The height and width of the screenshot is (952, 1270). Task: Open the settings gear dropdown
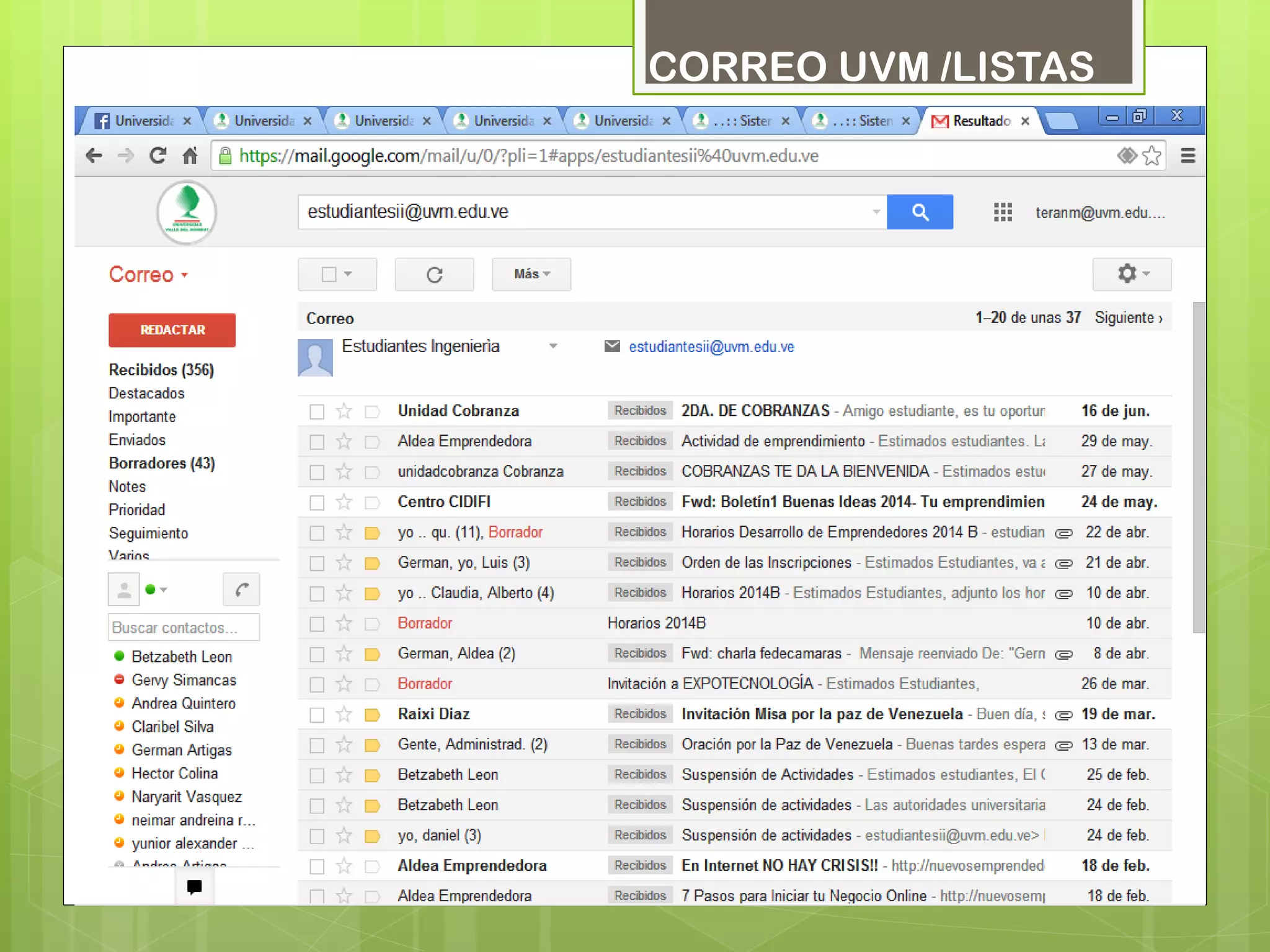[1132, 274]
